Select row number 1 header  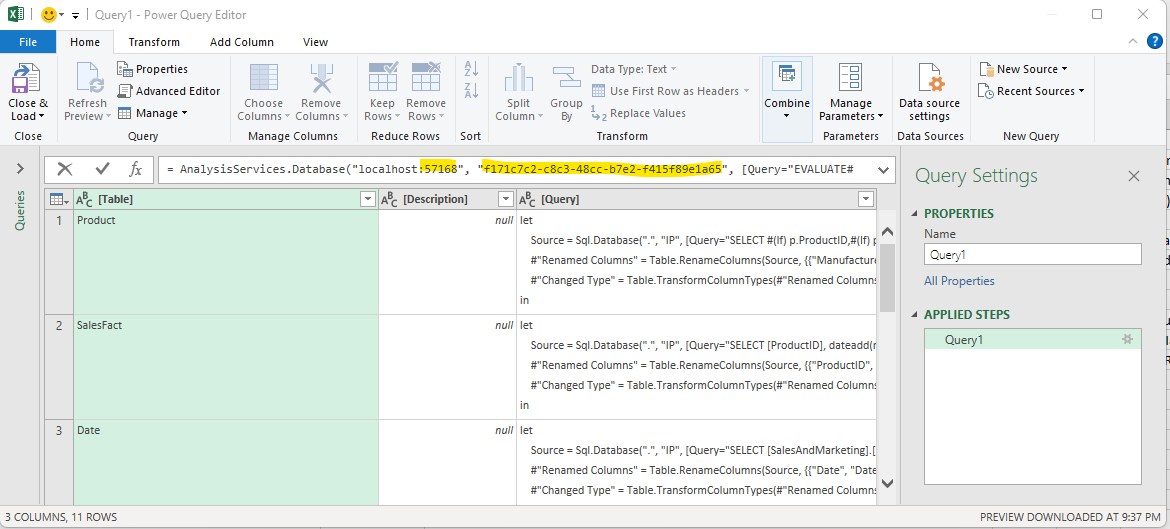click(59, 262)
